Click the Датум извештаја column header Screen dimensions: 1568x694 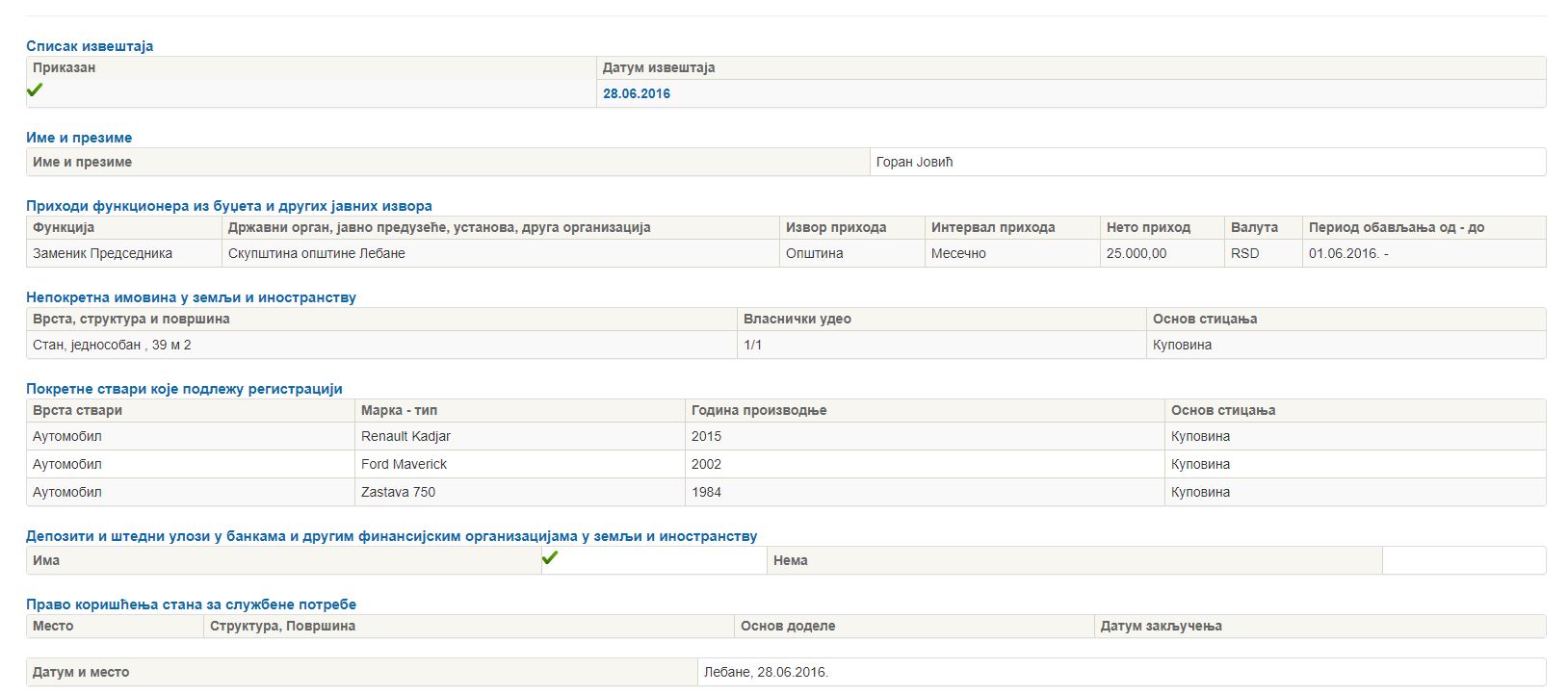659,68
